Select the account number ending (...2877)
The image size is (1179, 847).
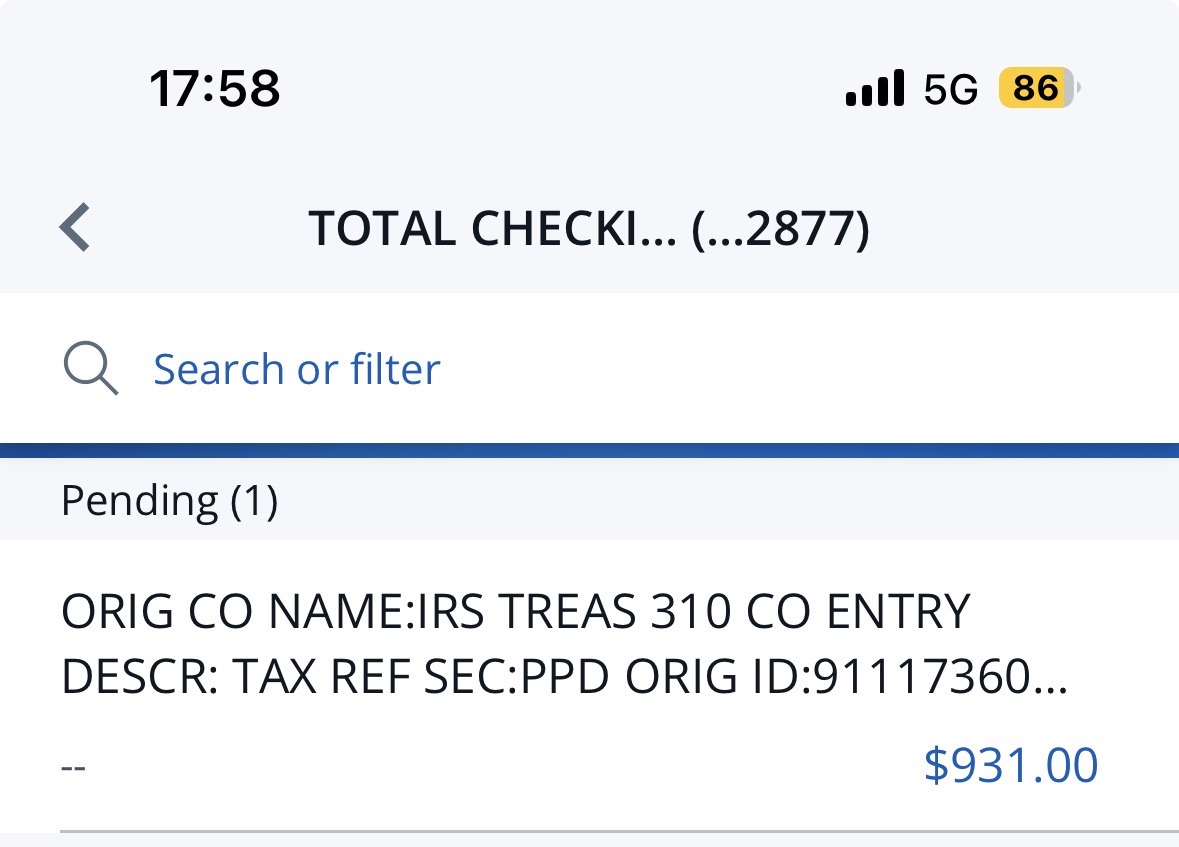tap(780, 229)
